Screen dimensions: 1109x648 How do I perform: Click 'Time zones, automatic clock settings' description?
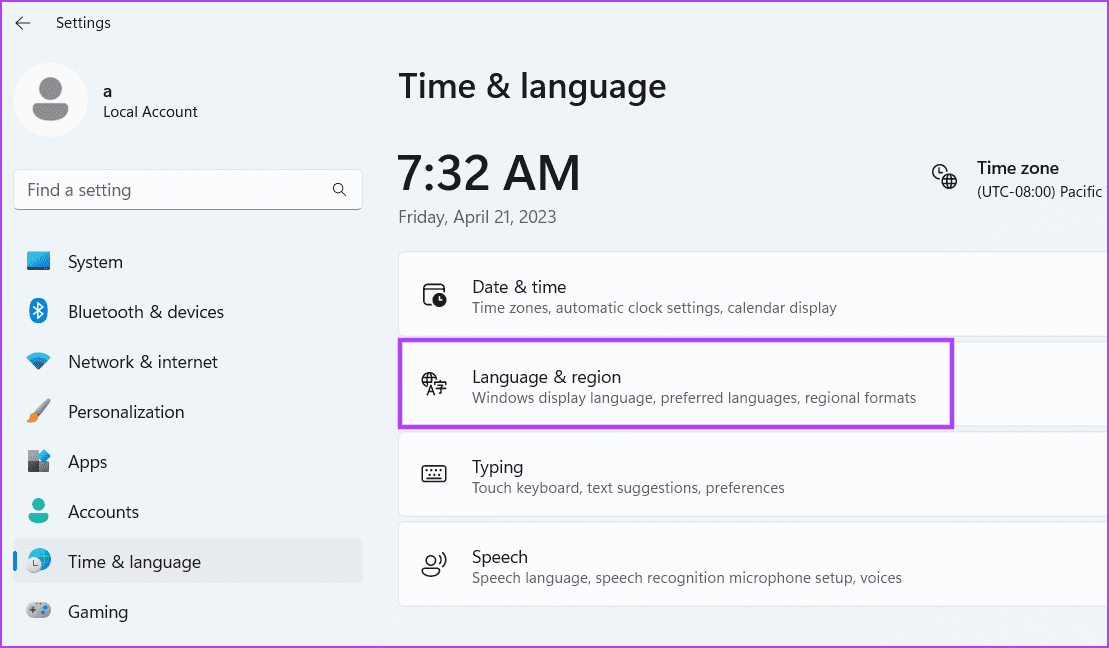(x=654, y=308)
